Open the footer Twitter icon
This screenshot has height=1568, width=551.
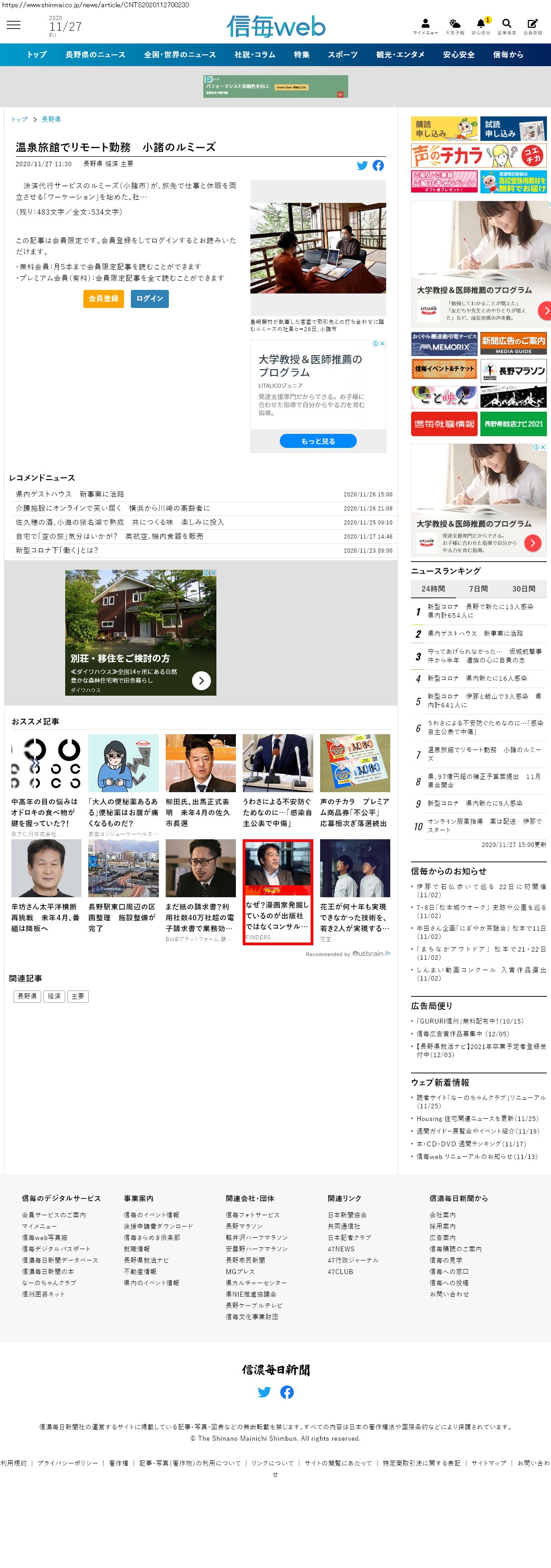pyautogui.click(x=264, y=1392)
